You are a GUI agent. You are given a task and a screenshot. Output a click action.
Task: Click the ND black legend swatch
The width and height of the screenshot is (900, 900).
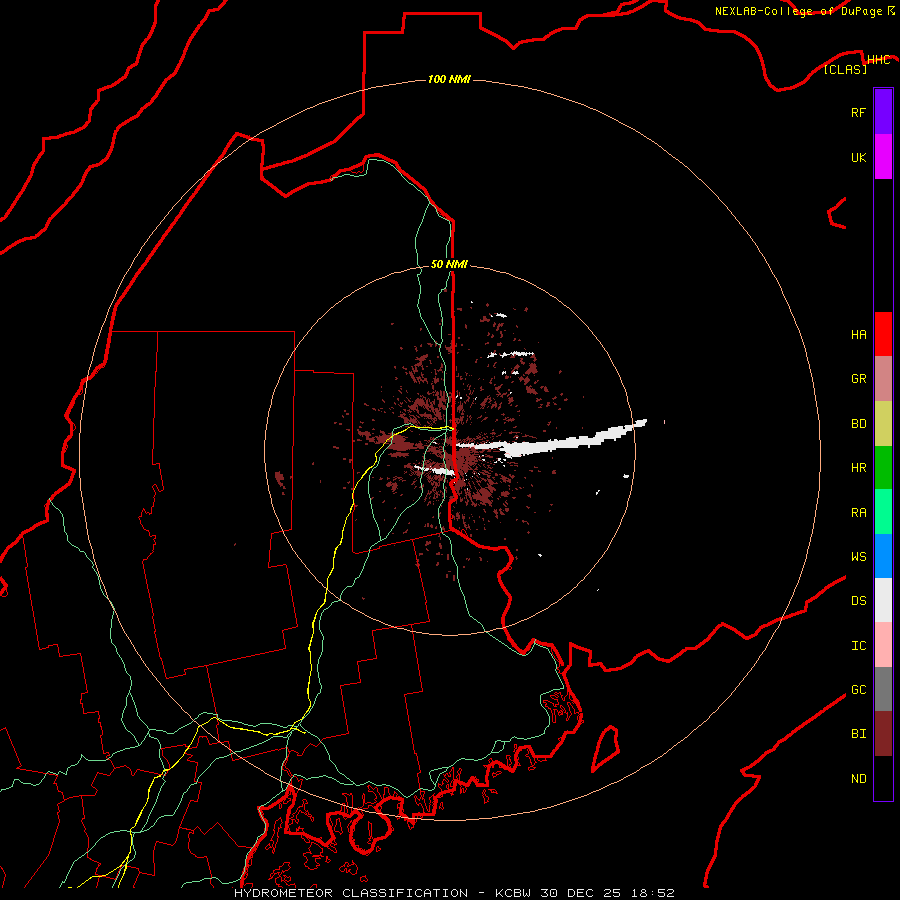883,778
